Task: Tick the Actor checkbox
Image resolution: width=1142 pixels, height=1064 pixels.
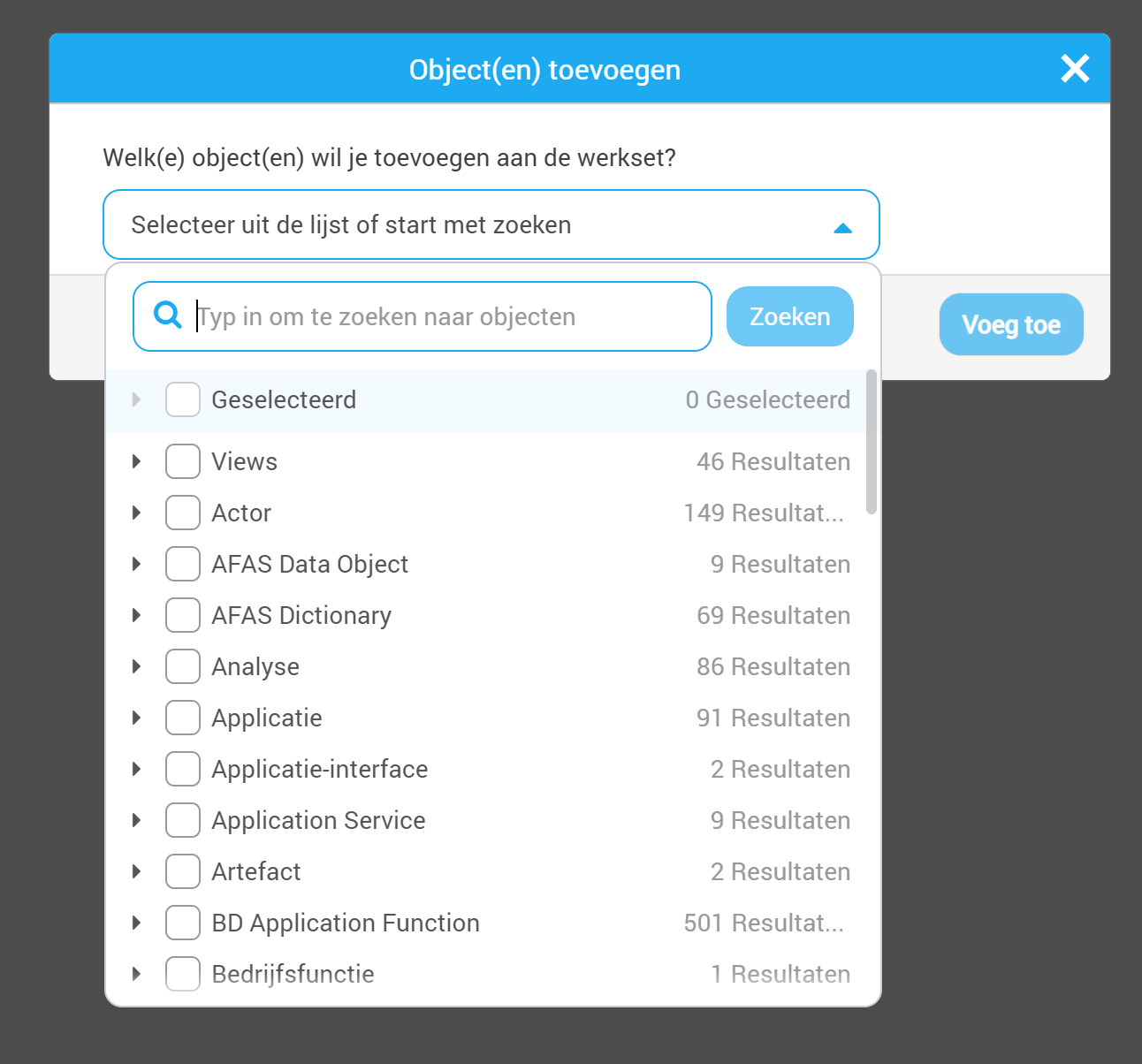Action: 183,513
